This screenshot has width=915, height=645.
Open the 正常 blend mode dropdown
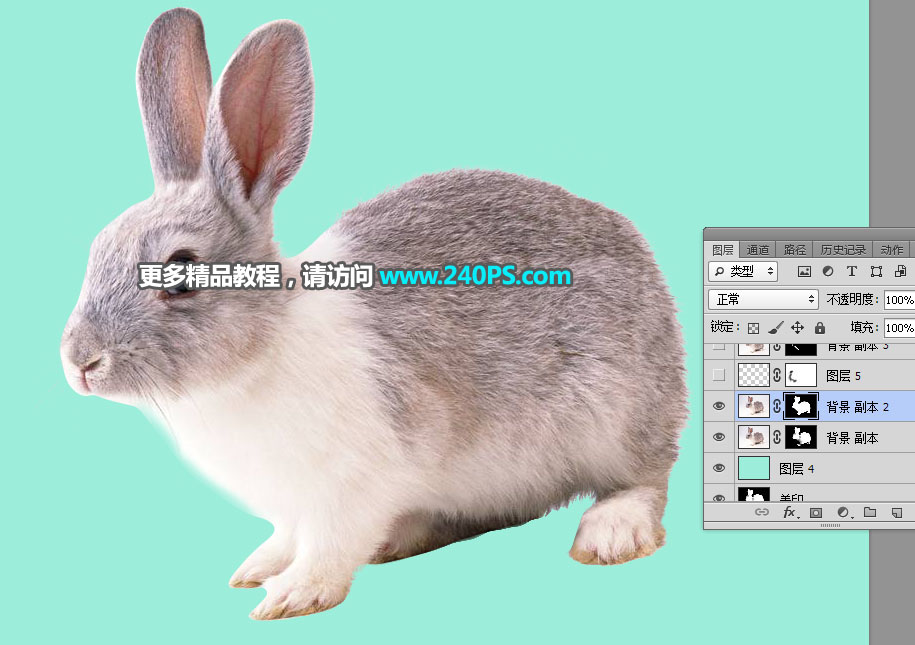(763, 299)
